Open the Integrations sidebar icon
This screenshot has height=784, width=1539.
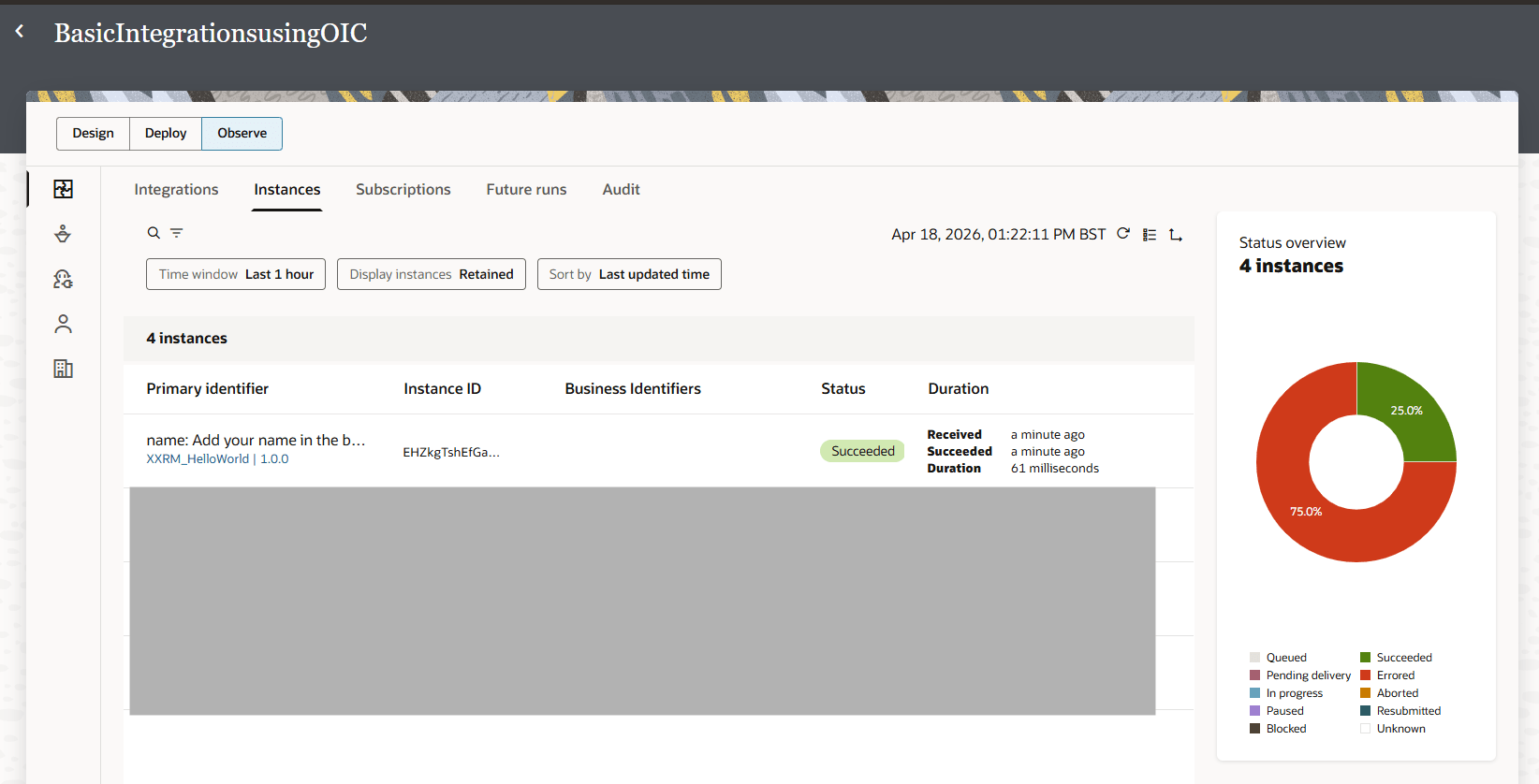coord(63,189)
